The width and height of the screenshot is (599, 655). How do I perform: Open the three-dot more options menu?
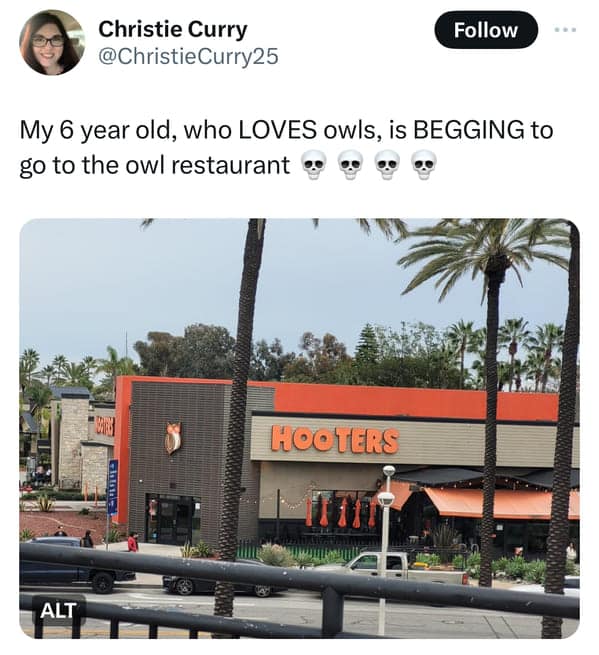[x=566, y=30]
